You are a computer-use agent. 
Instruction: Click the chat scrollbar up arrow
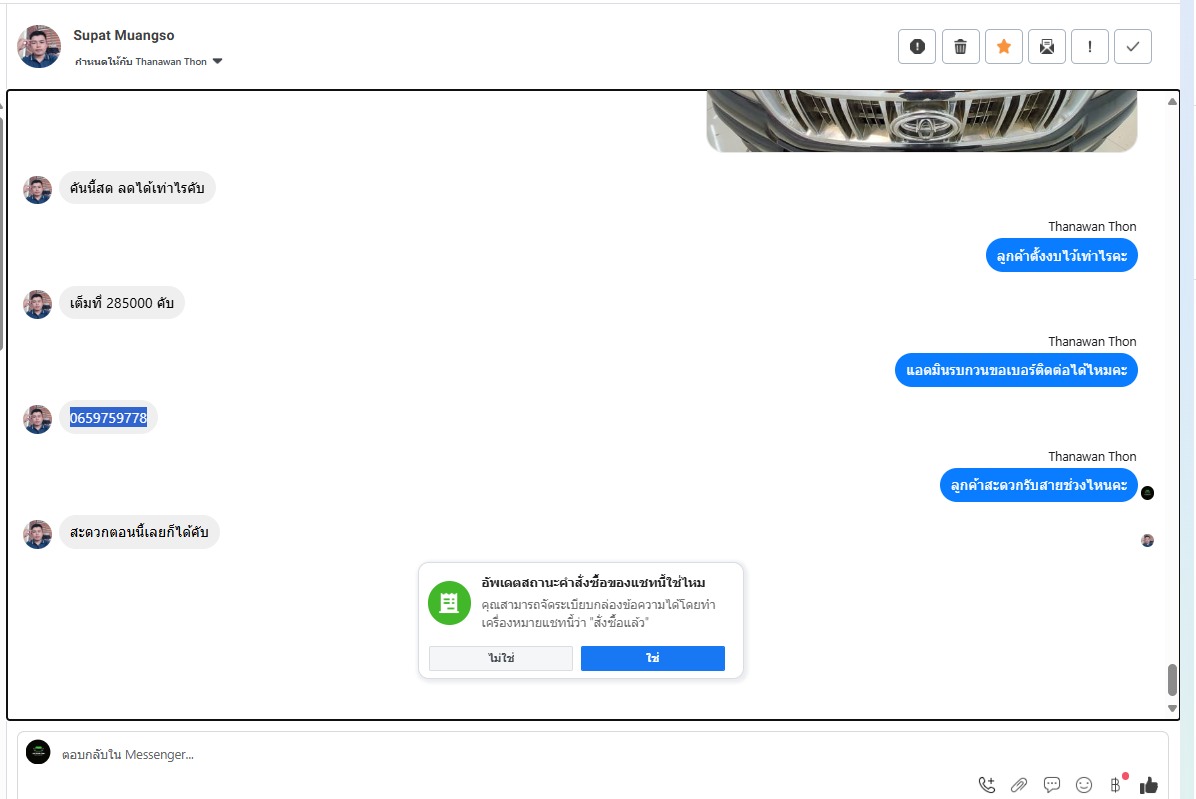click(1172, 101)
